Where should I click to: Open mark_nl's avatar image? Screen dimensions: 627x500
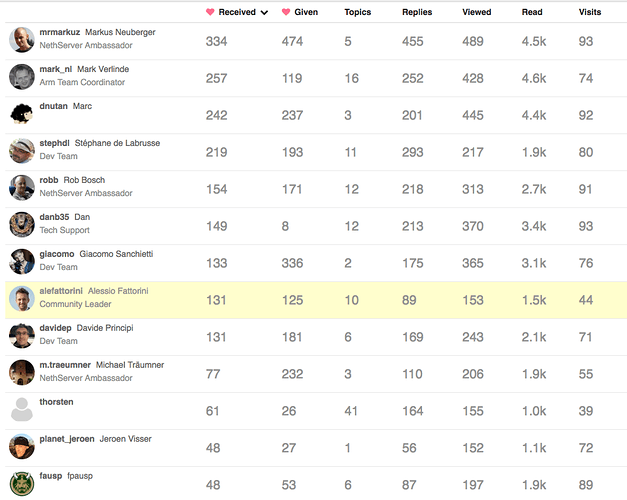click(22, 77)
